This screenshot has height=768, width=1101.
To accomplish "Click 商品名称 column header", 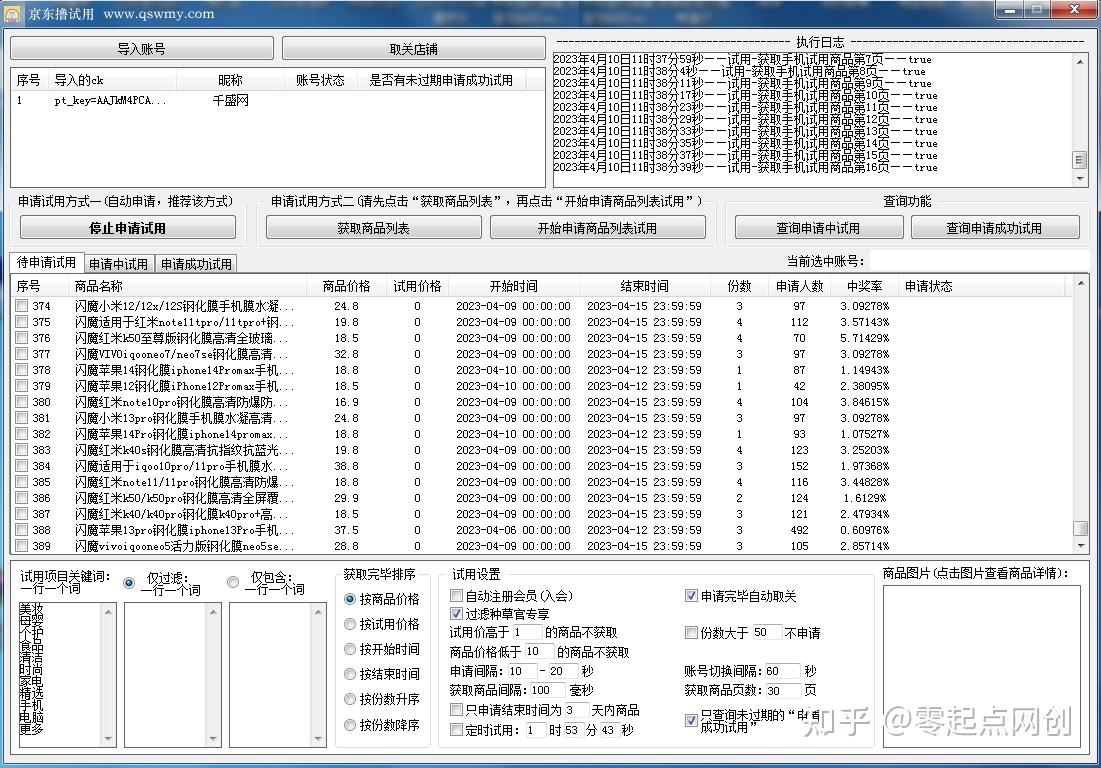I will tap(187, 286).
